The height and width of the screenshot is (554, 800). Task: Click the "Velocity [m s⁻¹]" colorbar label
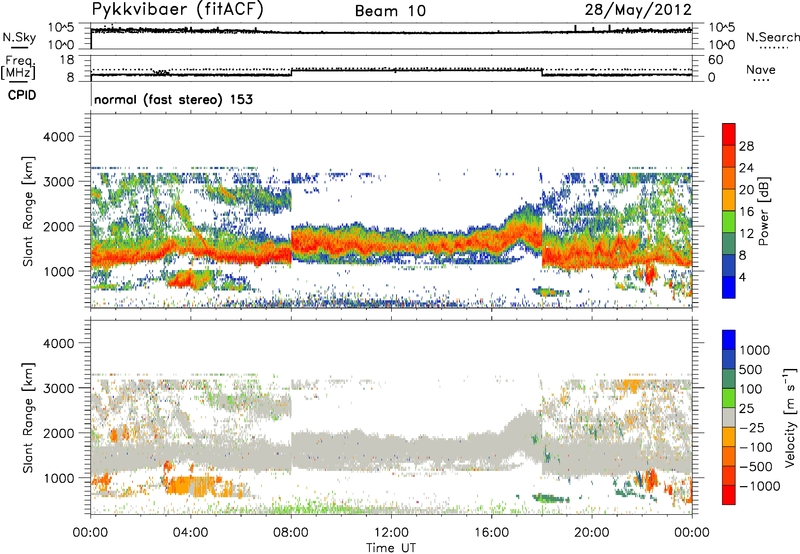790,417
